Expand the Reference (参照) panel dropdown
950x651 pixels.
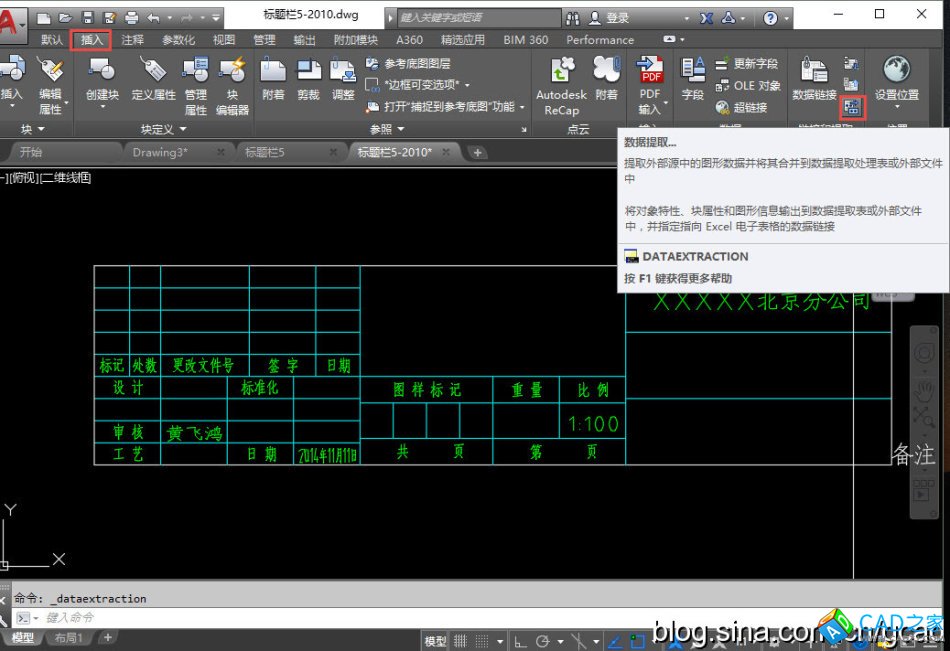pyautogui.click(x=387, y=129)
